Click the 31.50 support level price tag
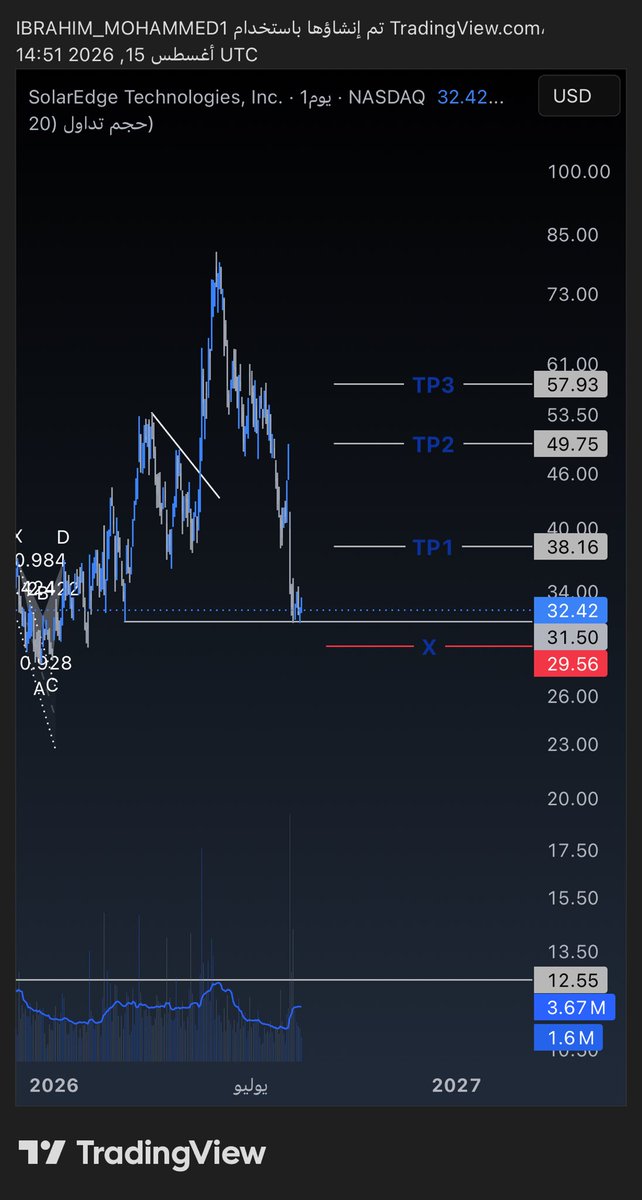 (x=571, y=638)
